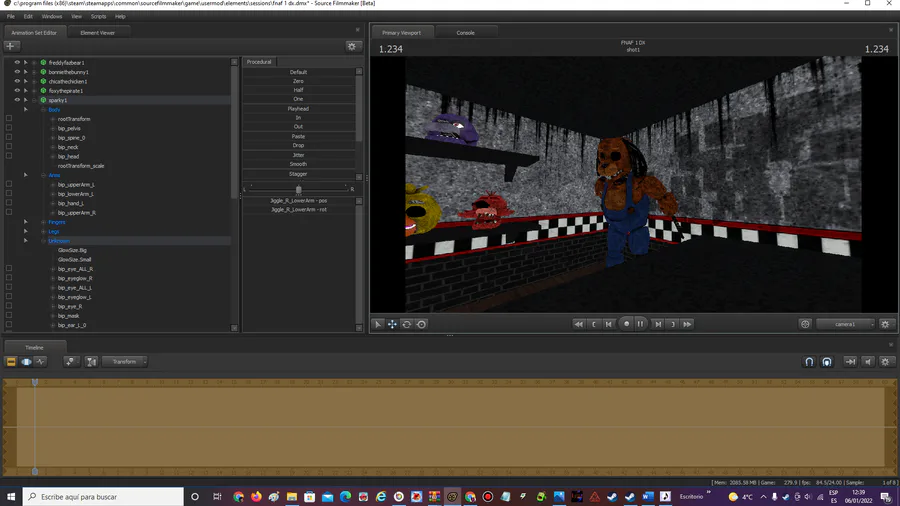Collapse the Unknown control group
The image size is (900, 506).
click(44, 241)
